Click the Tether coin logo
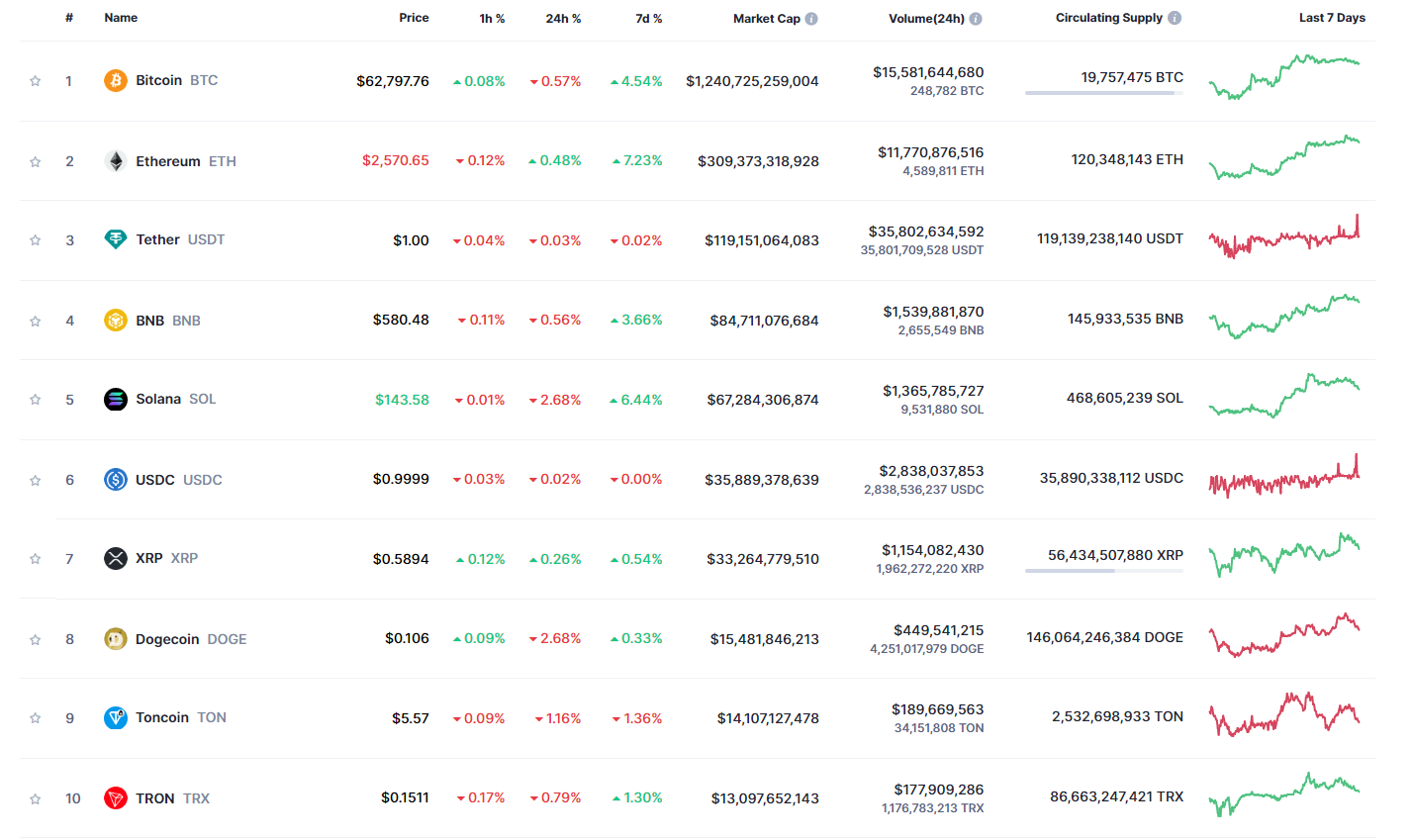This screenshot has height=840, width=1412. click(x=116, y=239)
